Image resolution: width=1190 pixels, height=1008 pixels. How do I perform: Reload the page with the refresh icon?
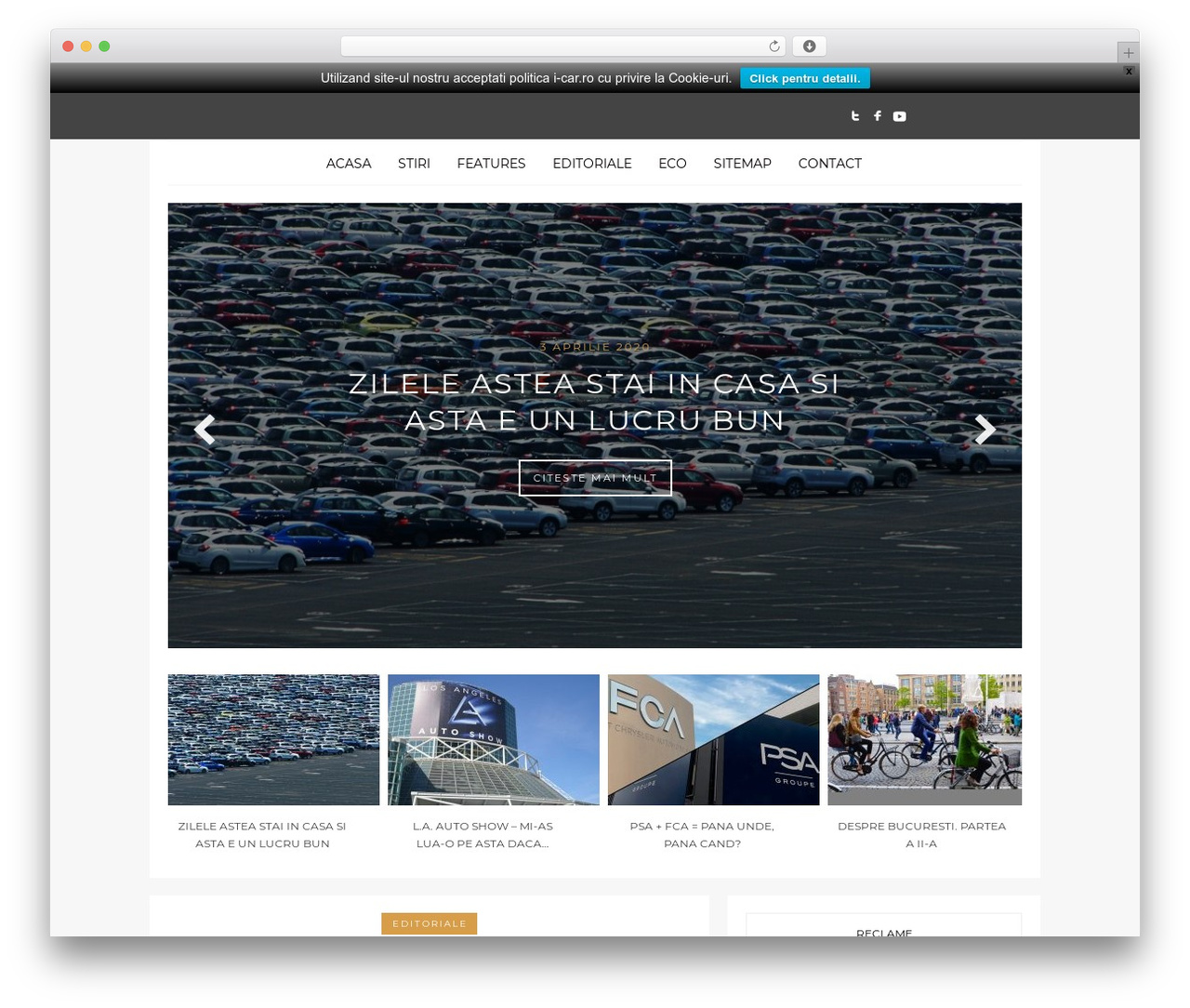click(x=774, y=46)
